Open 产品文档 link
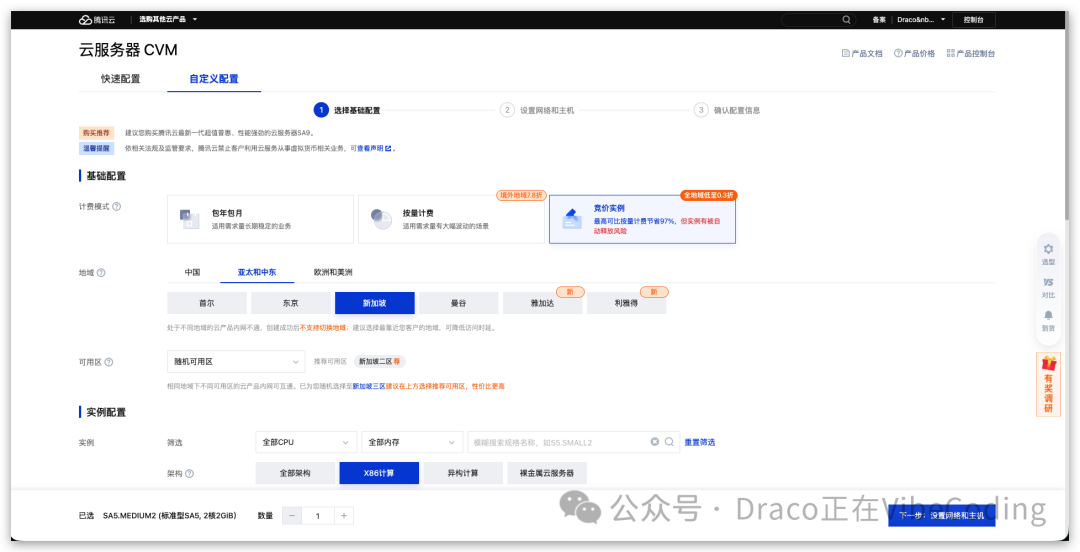The image size is (1080, 552). click(x=862, y=53)
